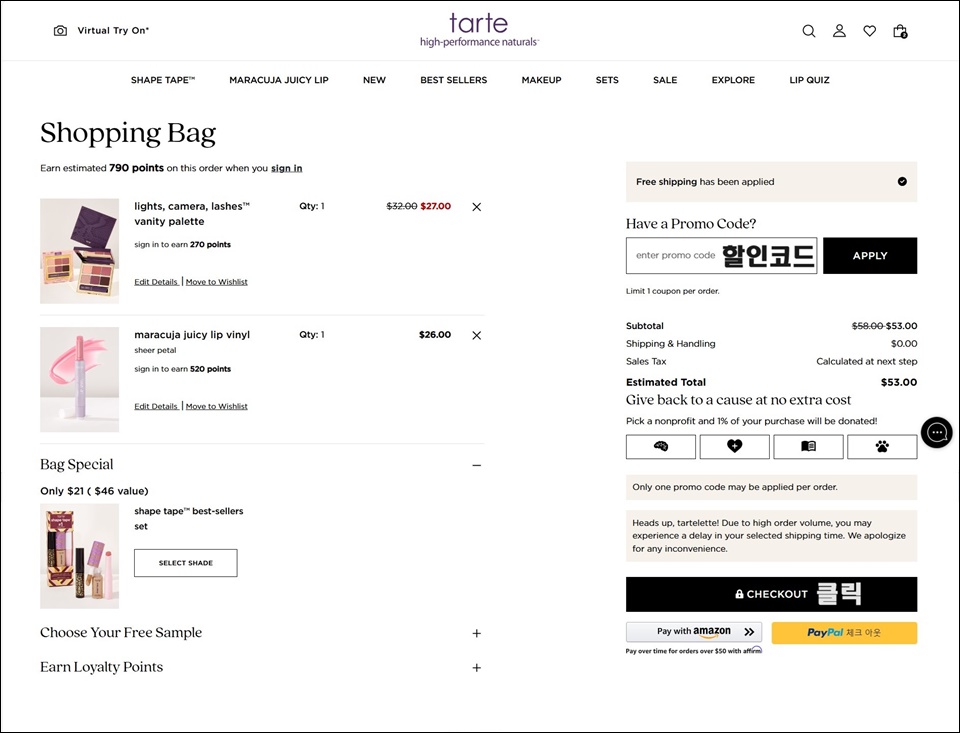
Task: Click Select Shade for shape tape set
Action: (186, 563)
